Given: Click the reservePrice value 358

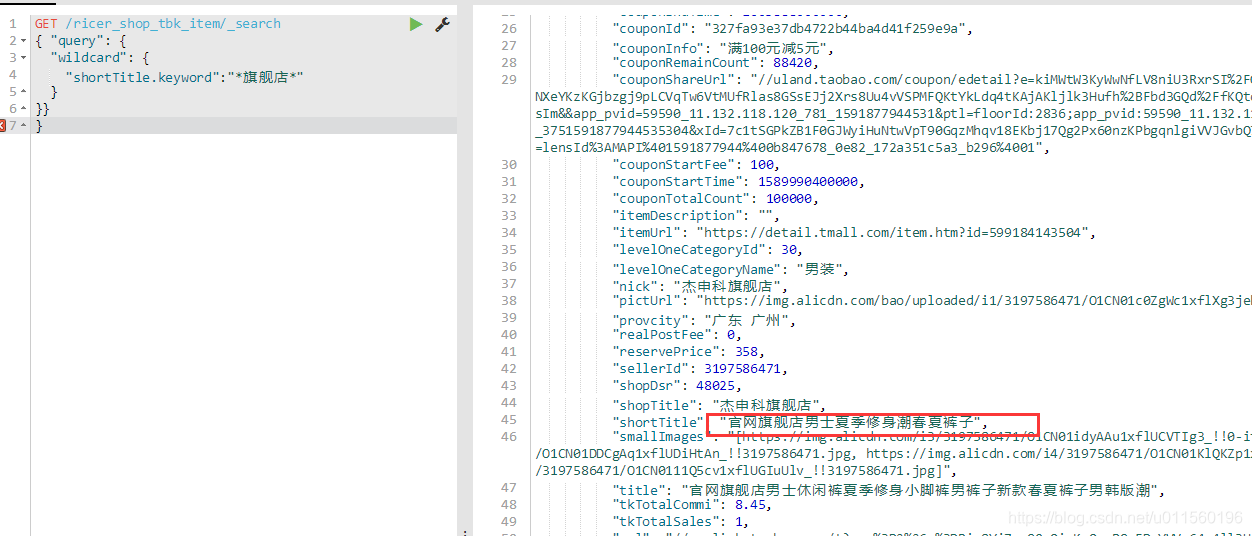Looking at the screenshot, I should point(746,352).
